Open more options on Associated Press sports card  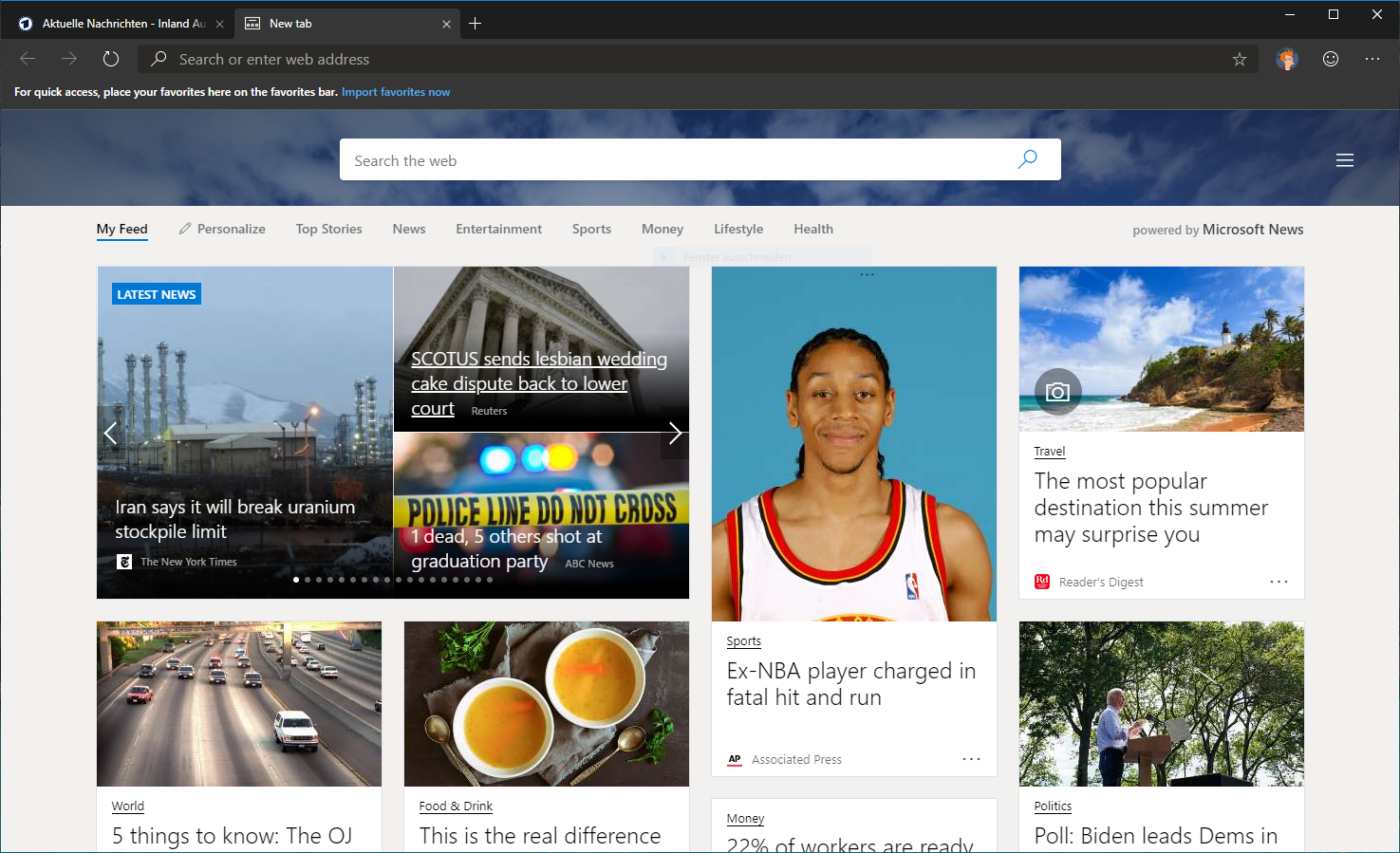pyautogui.click(x=971, y=759)
